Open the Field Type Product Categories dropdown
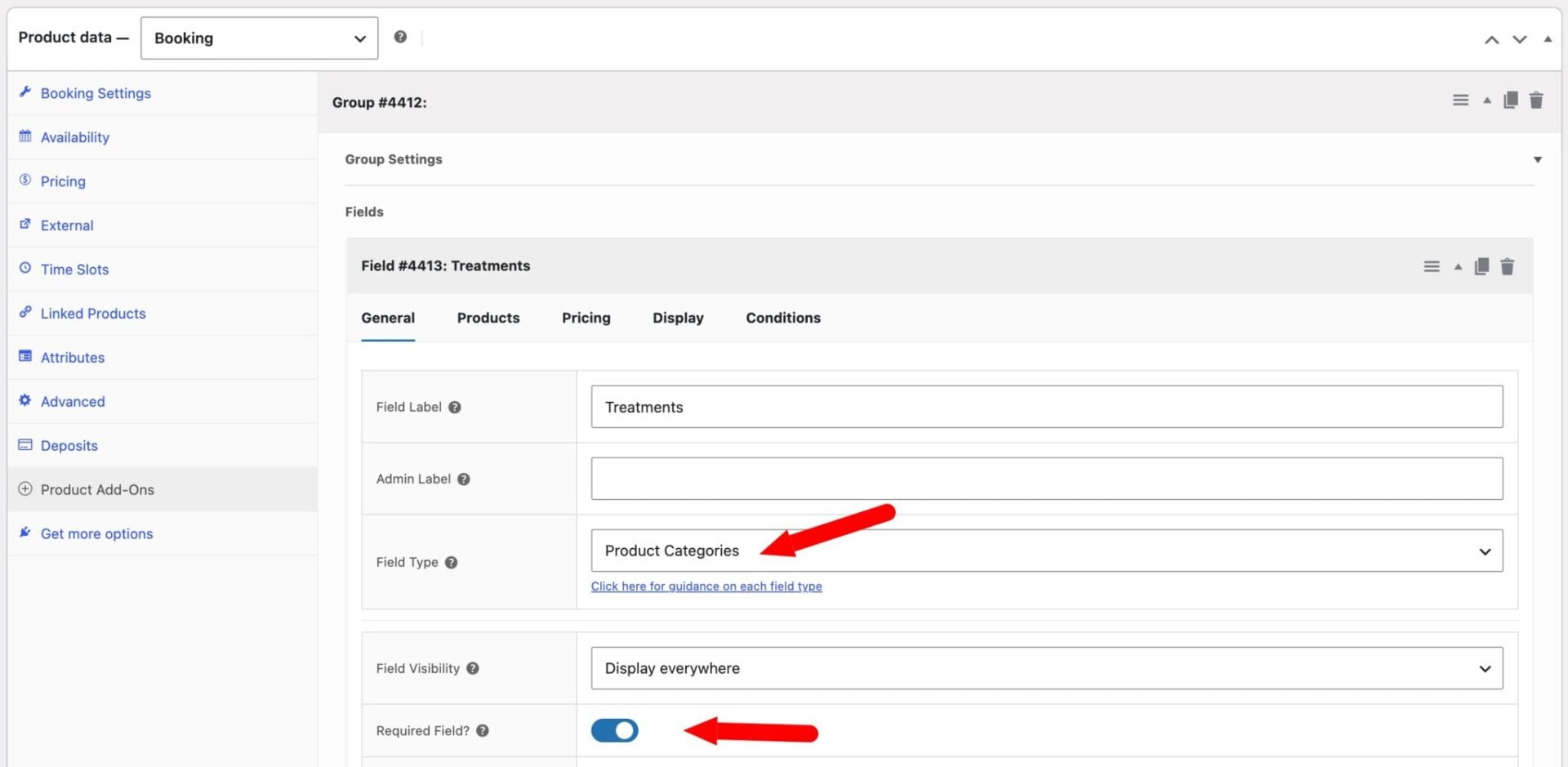Image resolution: width=1568 pixels, height=767 pixels. [1046, 551]
